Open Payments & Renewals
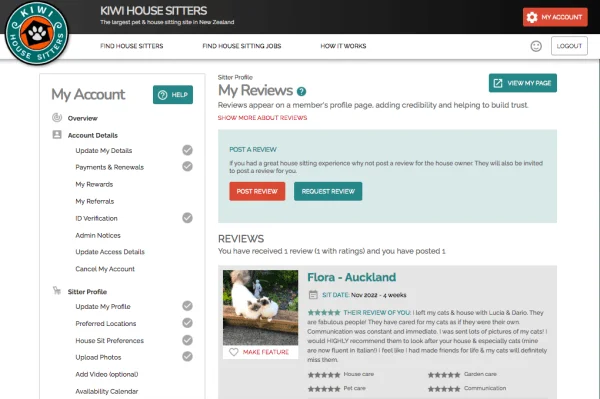The width and height of the screenshot is (600, 399). point(109,167)
